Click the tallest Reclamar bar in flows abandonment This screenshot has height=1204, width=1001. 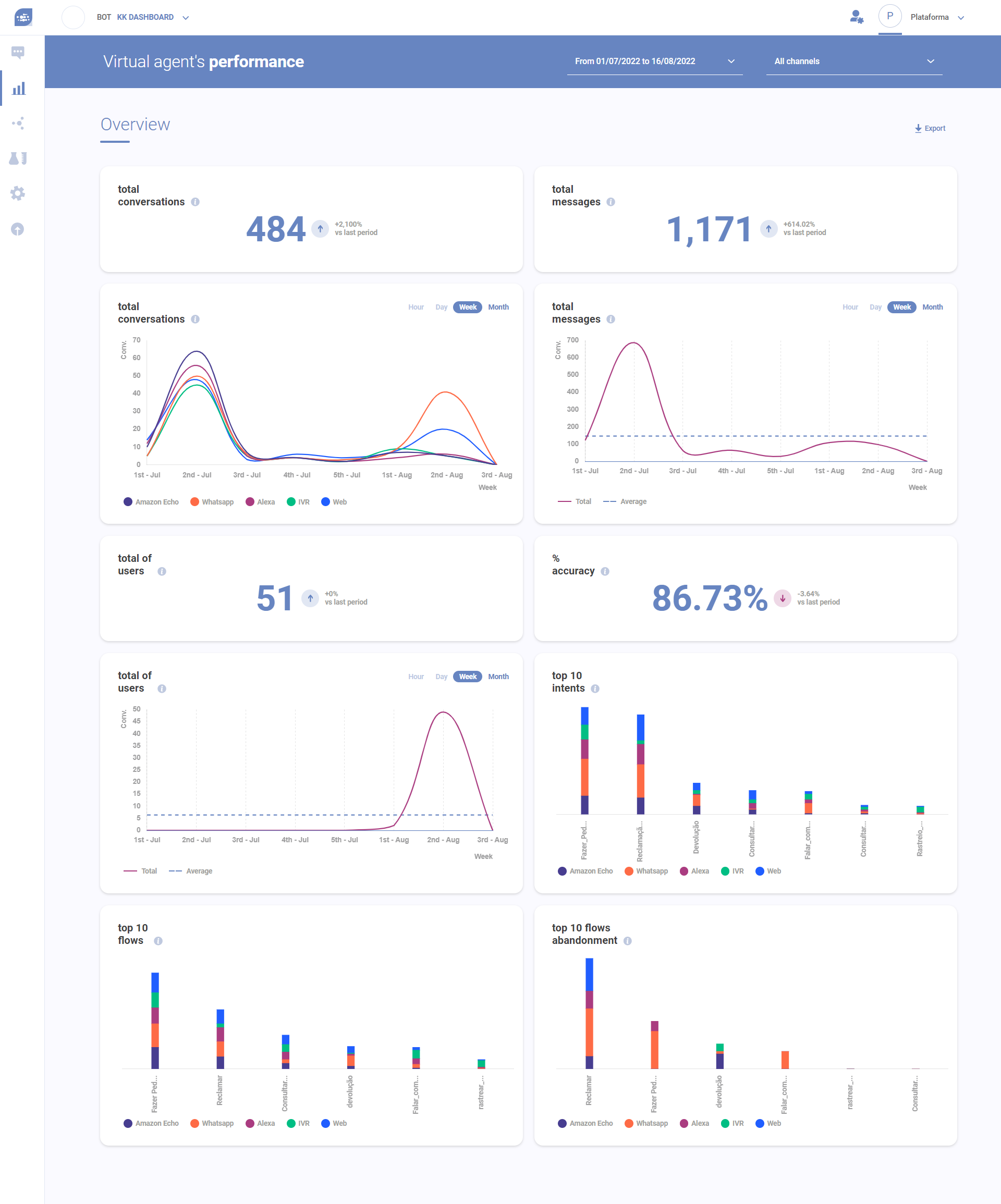(x=589, y=1012)
